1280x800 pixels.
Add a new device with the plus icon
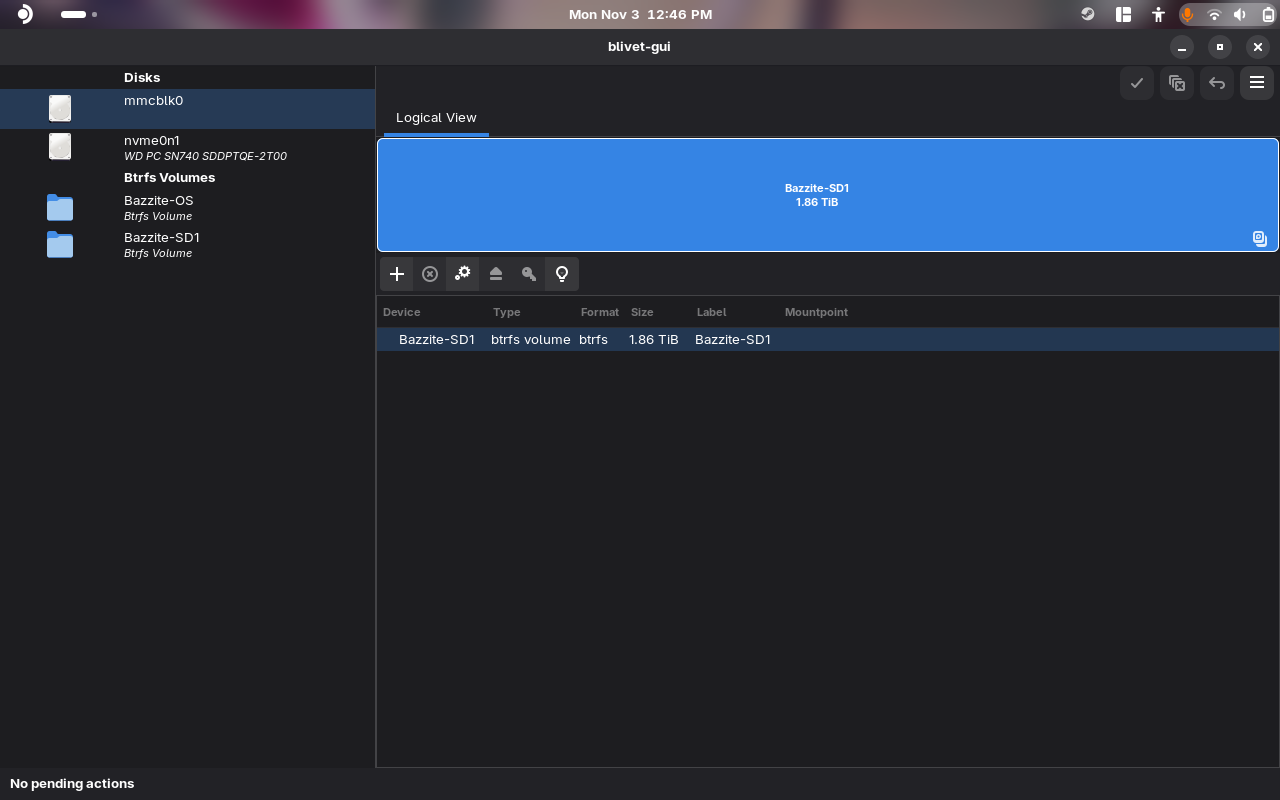pos(397,274)
